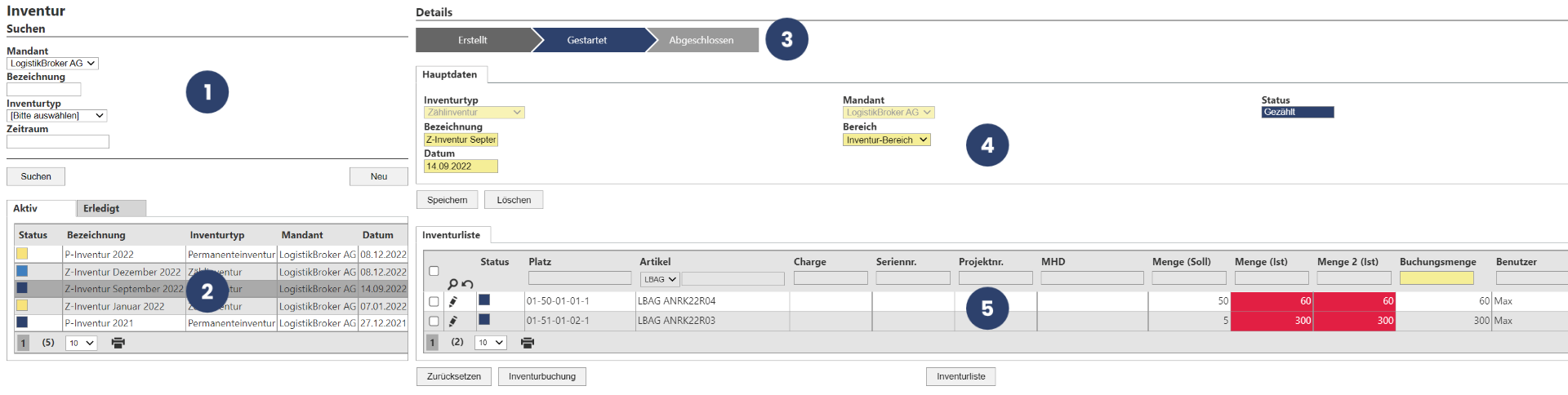1568x395 pixels.
Task: Click the yellow status swatch of P-Inventur 2022
Action: pyautogui.click(x=22, y=254)
